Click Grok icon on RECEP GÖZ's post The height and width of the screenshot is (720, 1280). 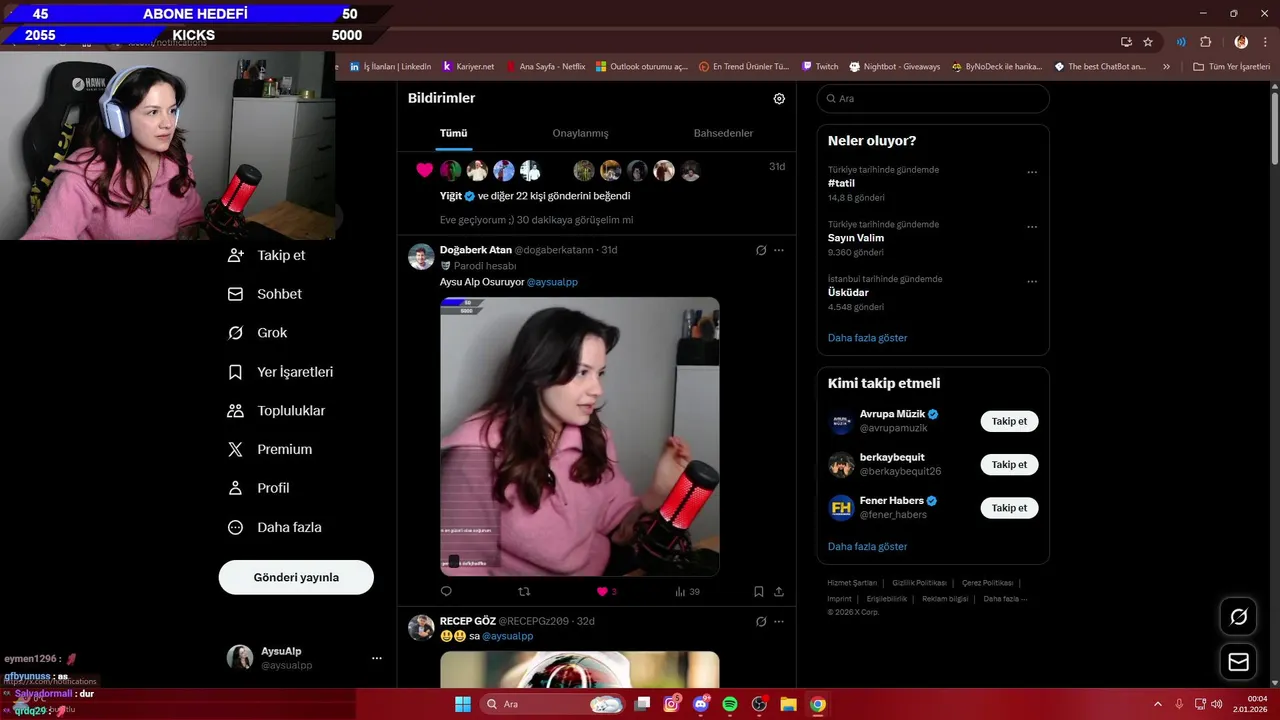[761, 621]
